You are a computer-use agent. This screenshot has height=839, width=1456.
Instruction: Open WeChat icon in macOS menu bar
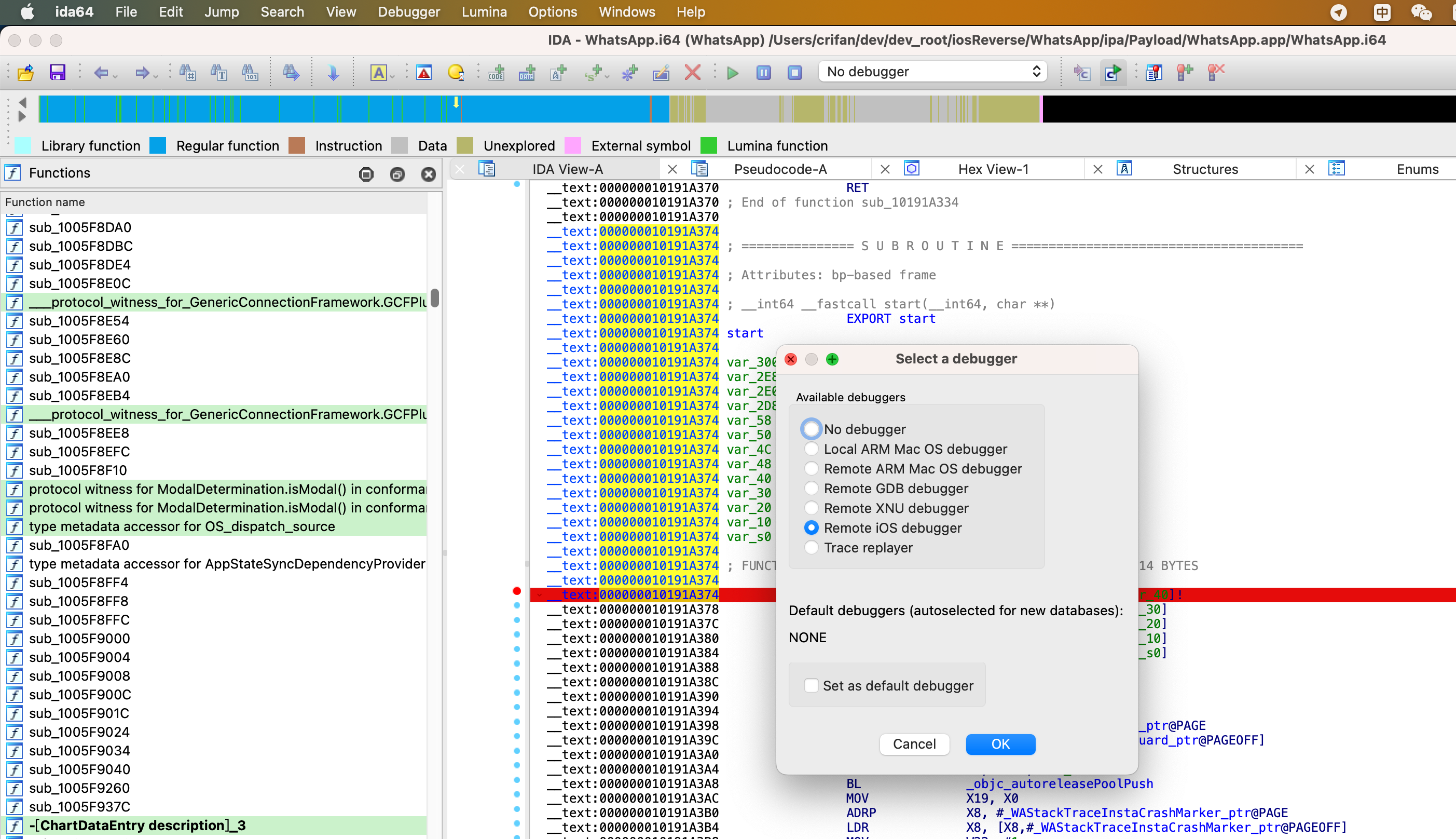click(x=1422, y=12)
